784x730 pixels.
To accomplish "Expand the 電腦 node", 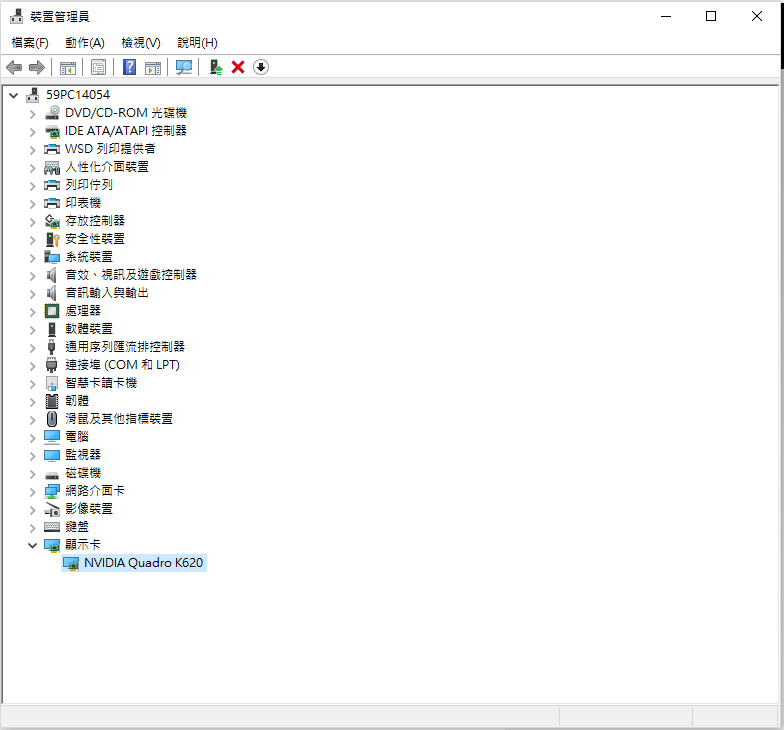I will point(32,438).
